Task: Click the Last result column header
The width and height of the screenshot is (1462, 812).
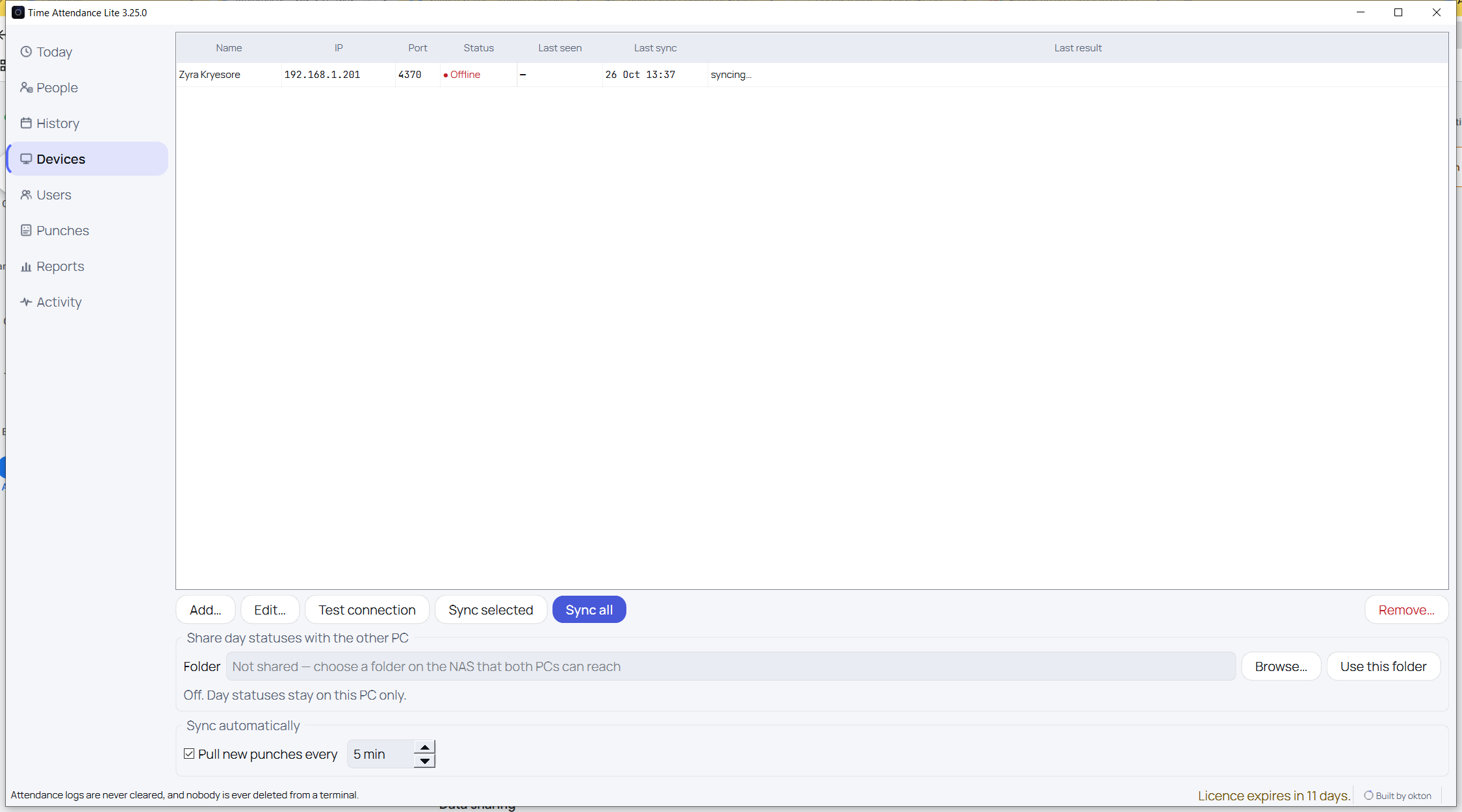Action: [x=1078, y=48]
